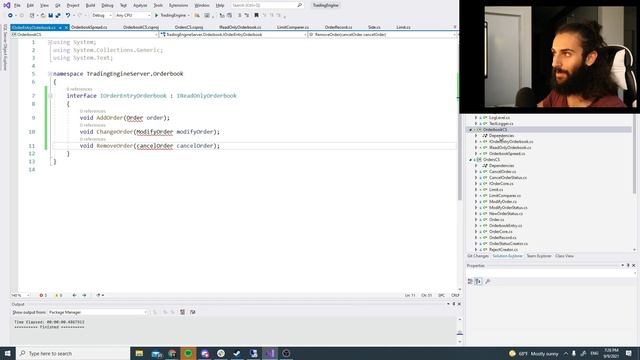This screenshot has width=640, height=360.
Task: Start debugging with the TradingEngine run button
Action: point(171,15)
